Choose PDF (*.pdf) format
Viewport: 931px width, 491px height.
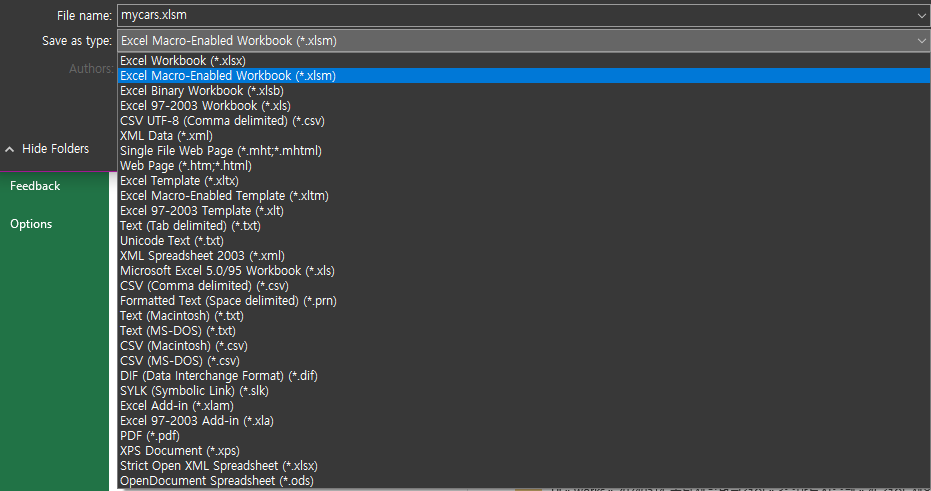click(524, 436)
